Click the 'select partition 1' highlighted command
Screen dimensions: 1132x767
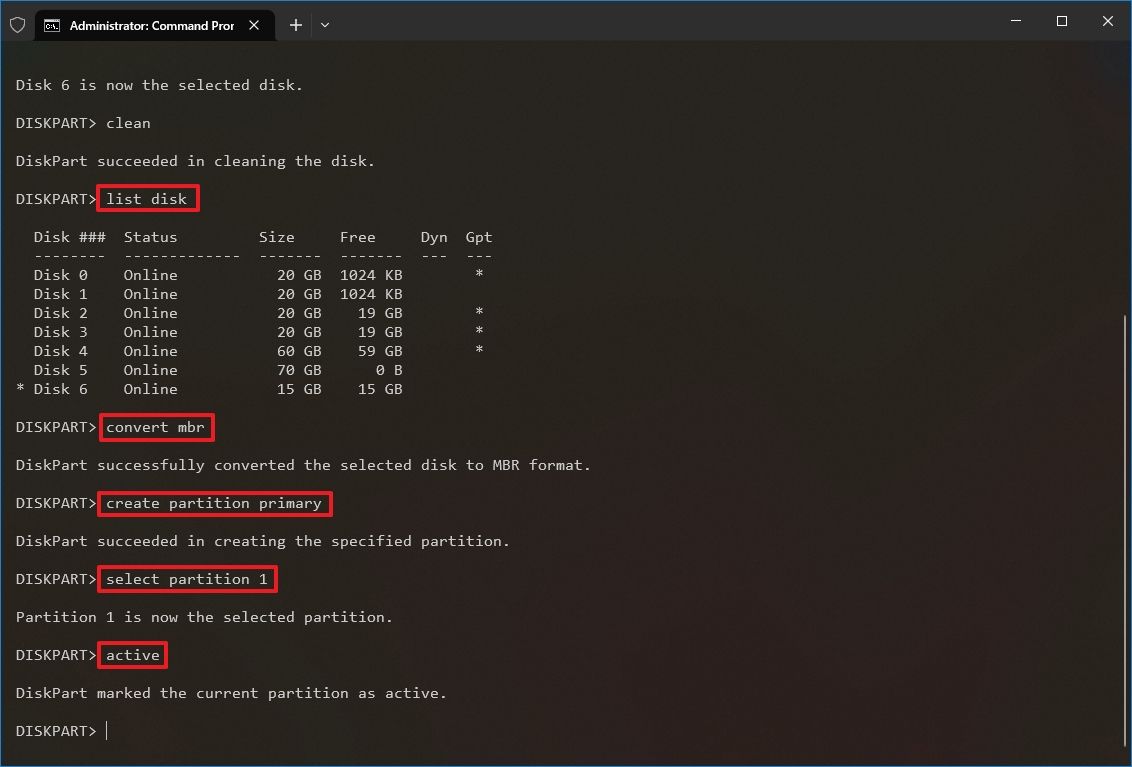(186, 579)
